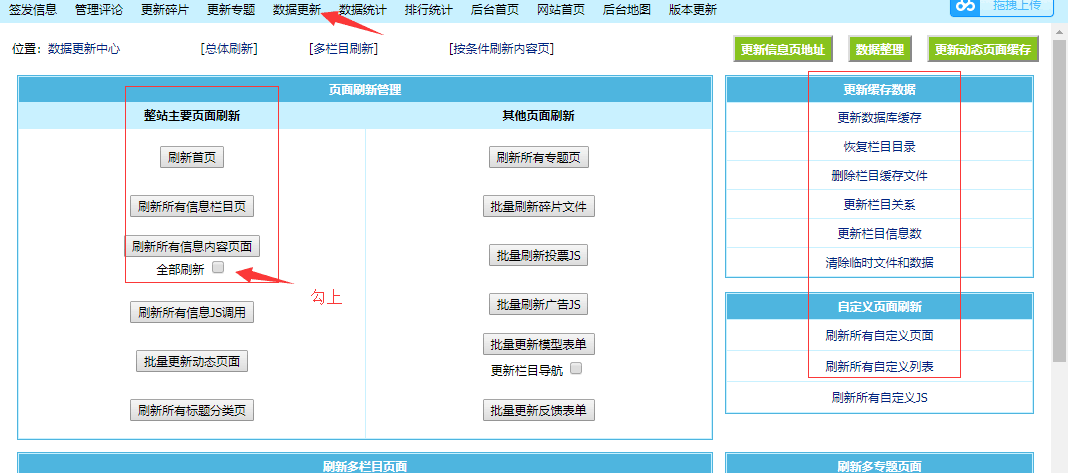The image size is (1068, 473).
Task: Click the green 数据整理 button
Action: 879,50
